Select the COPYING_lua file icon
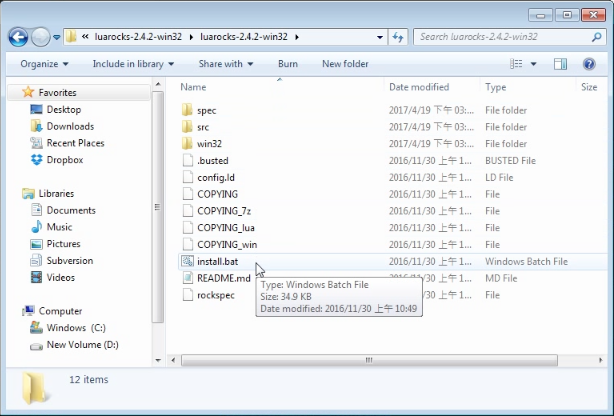This screenshot has width=614, height=416. point(188,228)
